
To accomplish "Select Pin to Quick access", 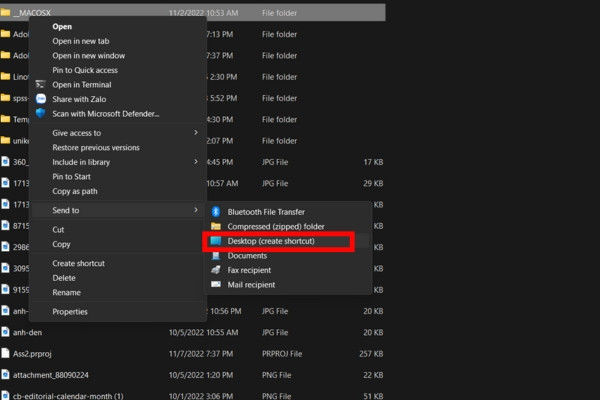I will pos(85,70).
